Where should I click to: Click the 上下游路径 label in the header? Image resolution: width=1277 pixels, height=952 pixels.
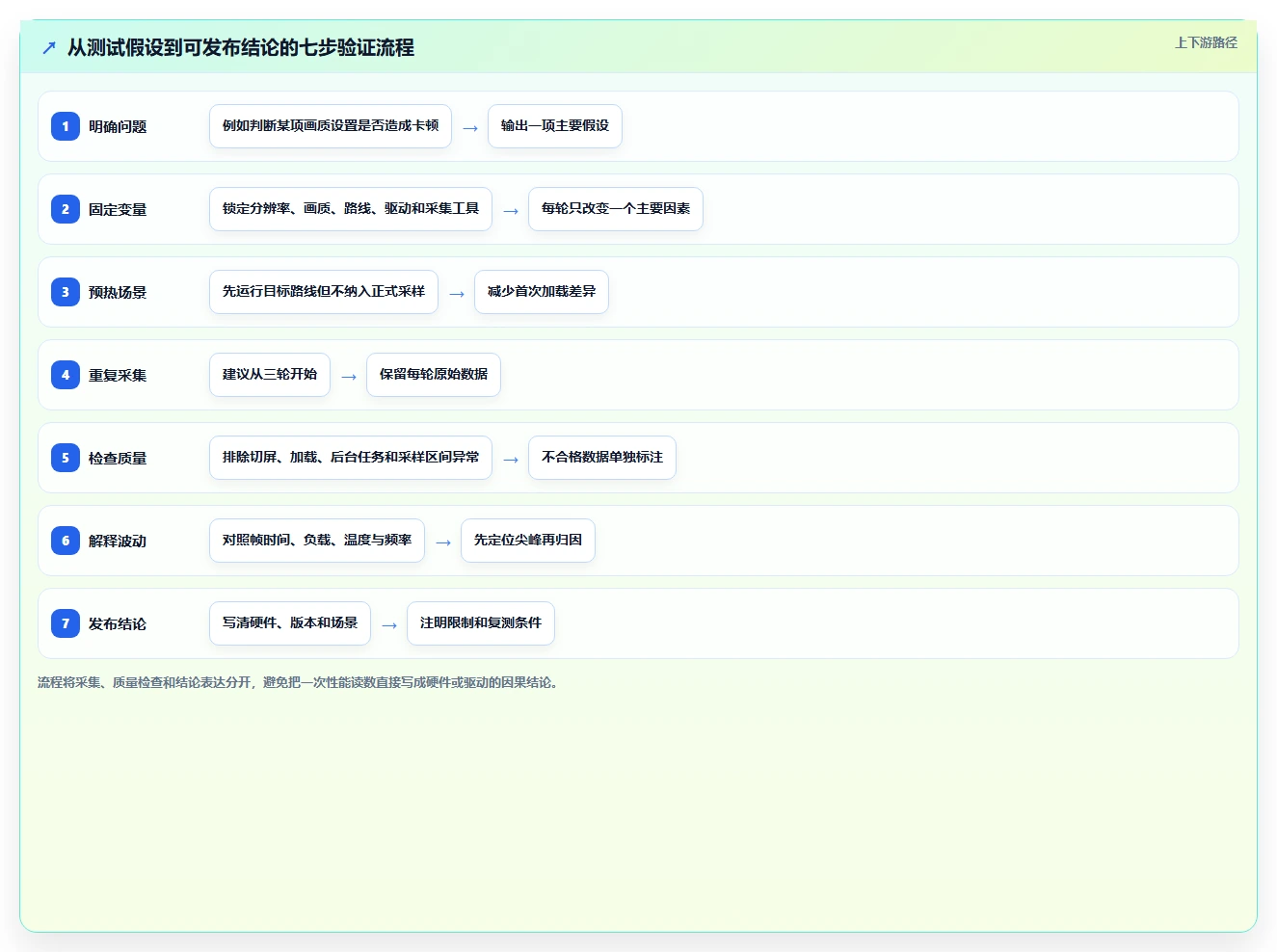(x=1206, y=42)
